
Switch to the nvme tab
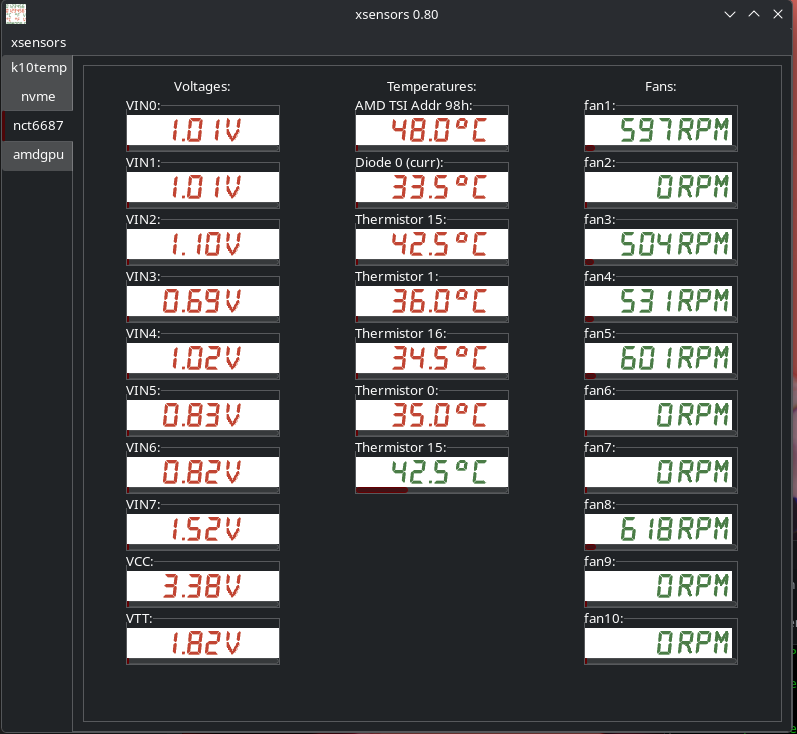(x=38, y=97)
